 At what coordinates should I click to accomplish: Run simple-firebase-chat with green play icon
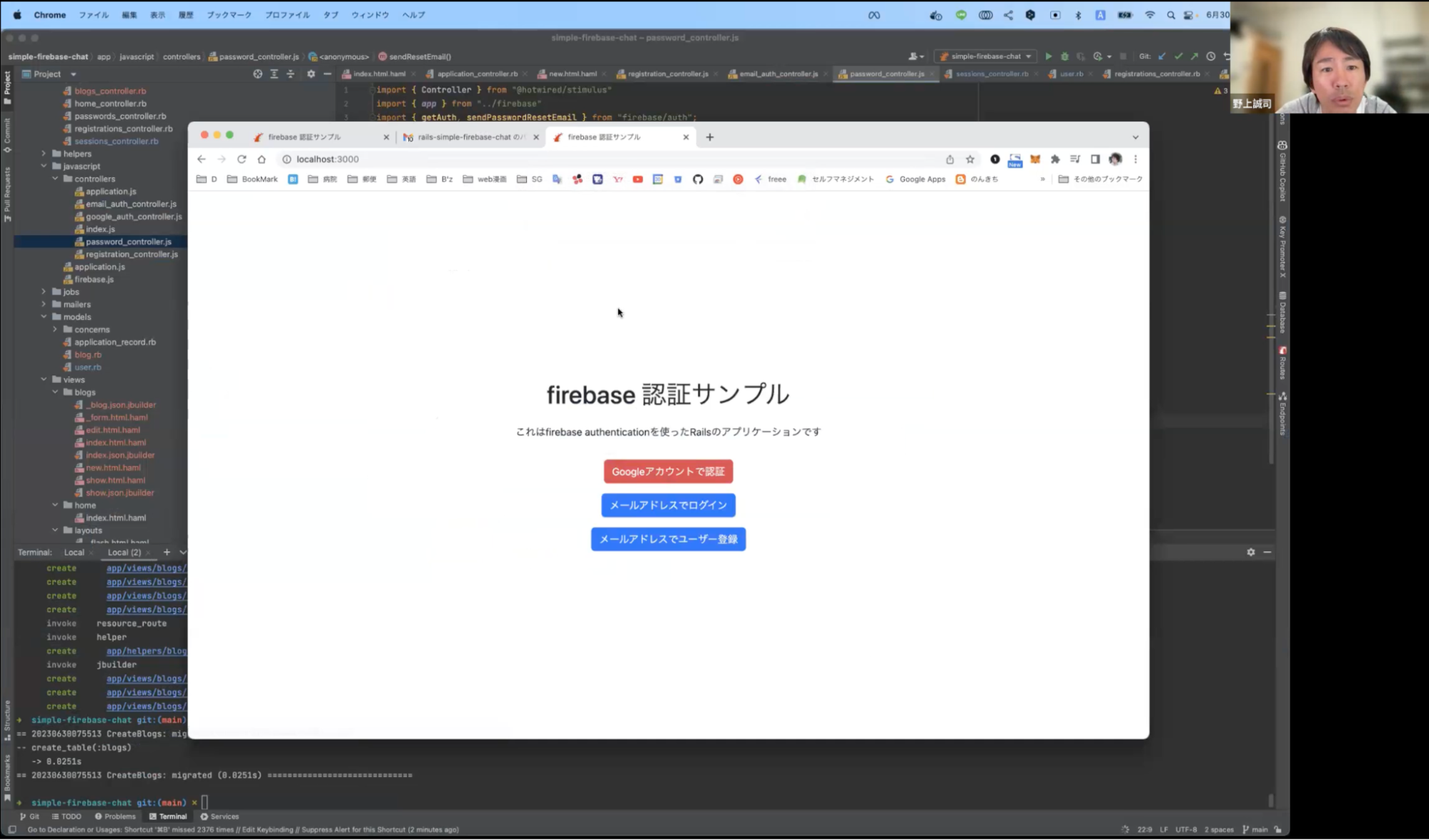click(x=1049, y=56)
